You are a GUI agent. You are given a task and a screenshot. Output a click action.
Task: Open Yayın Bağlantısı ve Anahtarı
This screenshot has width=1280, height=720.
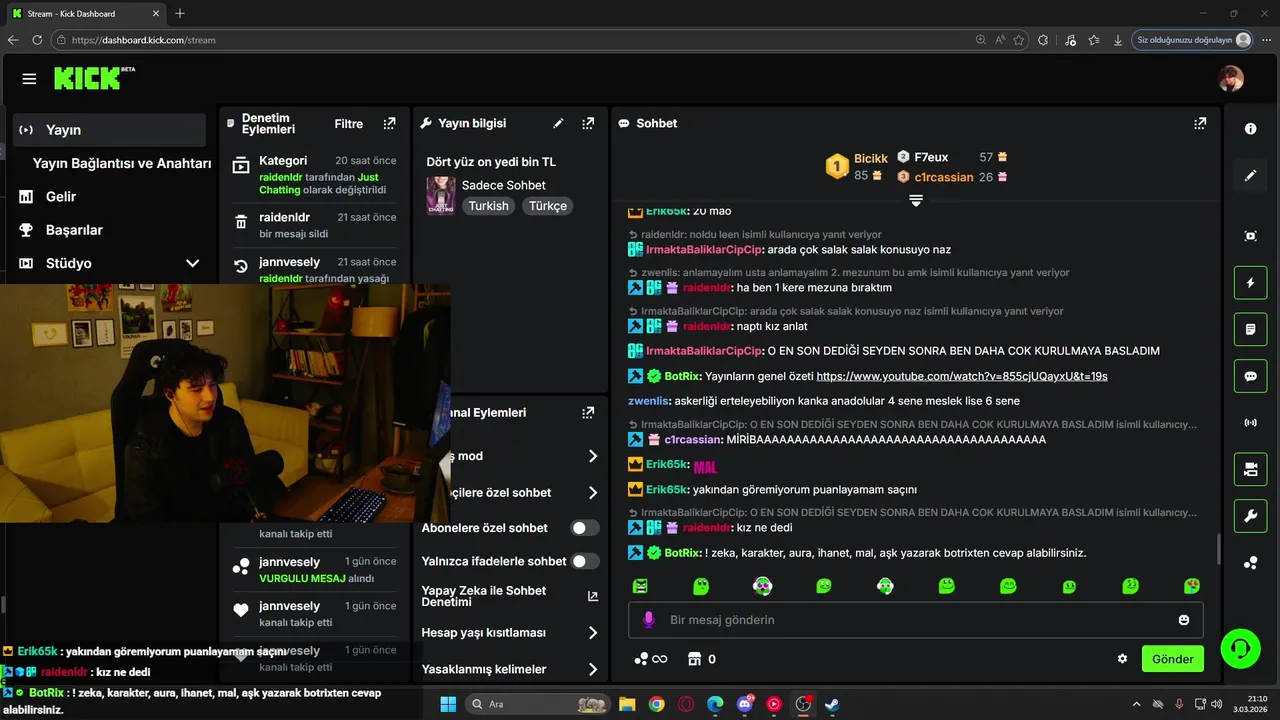pos(121,163)
